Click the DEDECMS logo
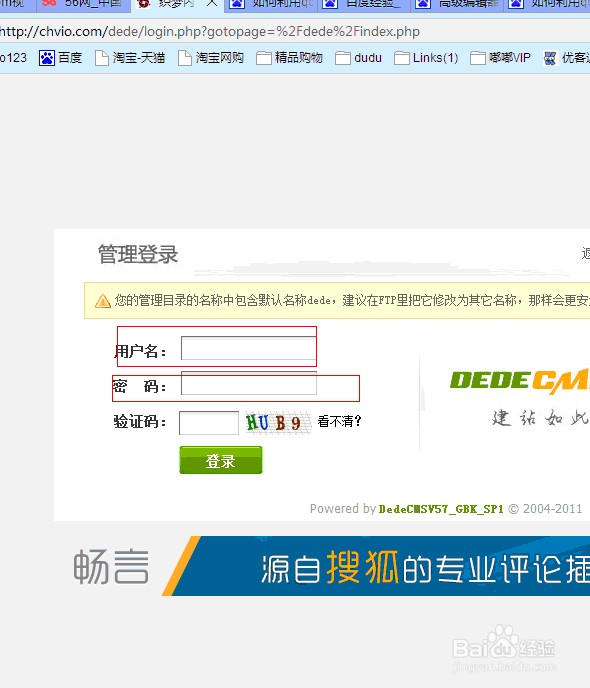Screen dimensions: 590x688 coord(520,381)
